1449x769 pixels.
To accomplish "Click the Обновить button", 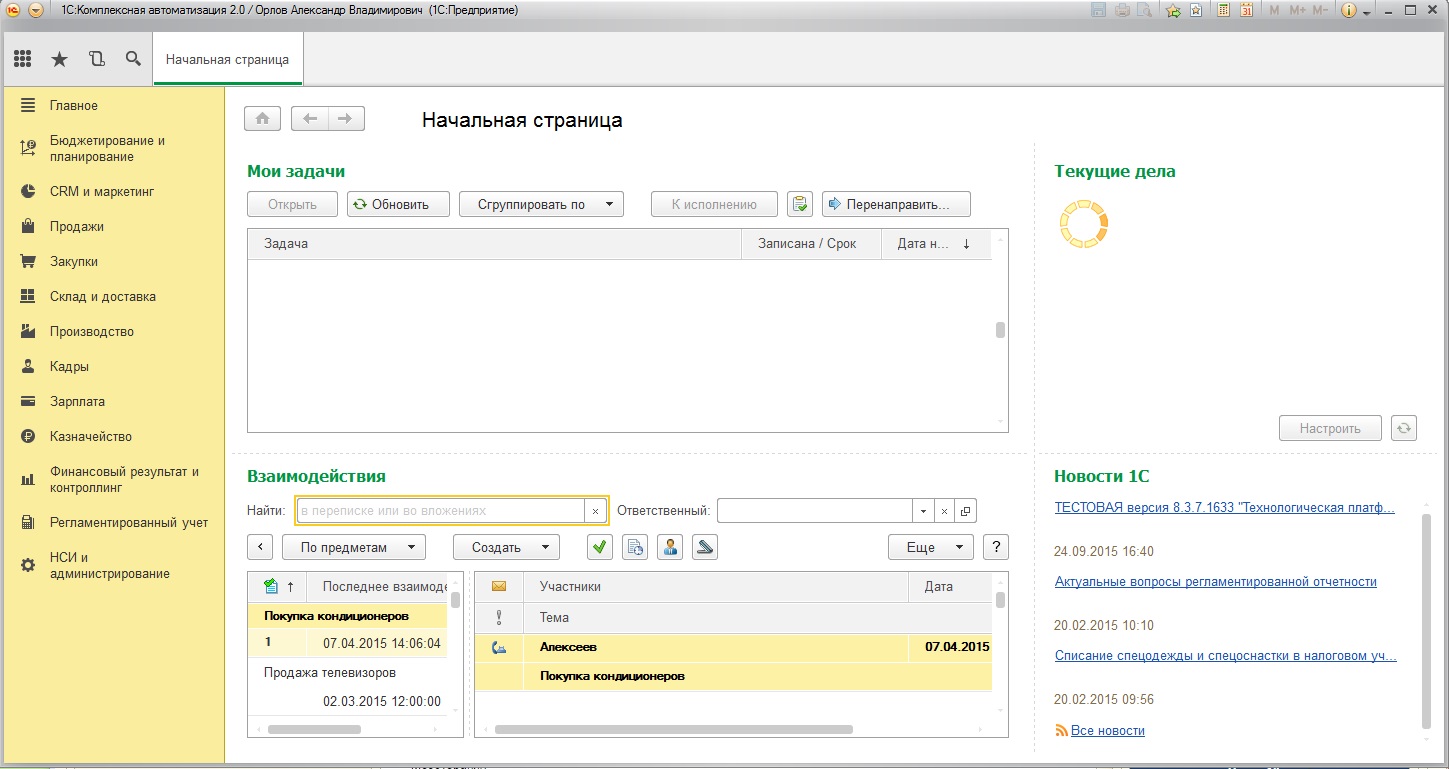I will pos(398,204).
